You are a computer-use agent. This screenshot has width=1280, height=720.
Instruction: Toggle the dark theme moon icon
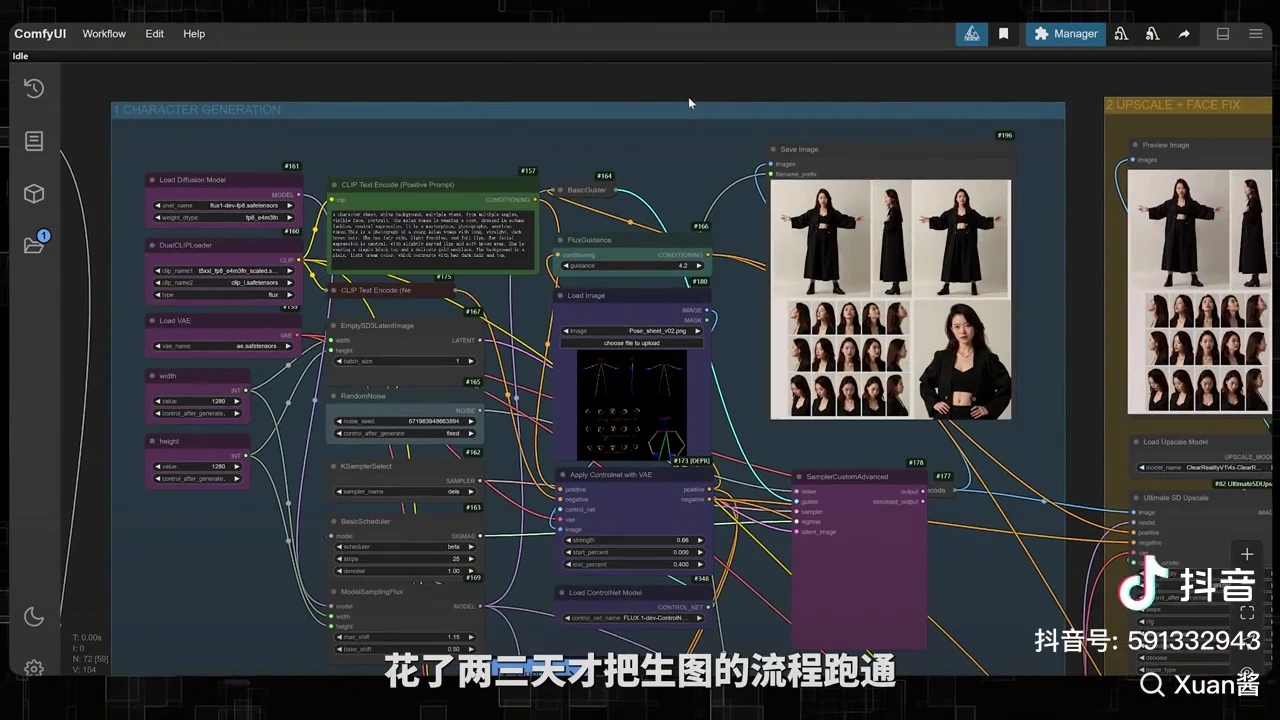34,616
